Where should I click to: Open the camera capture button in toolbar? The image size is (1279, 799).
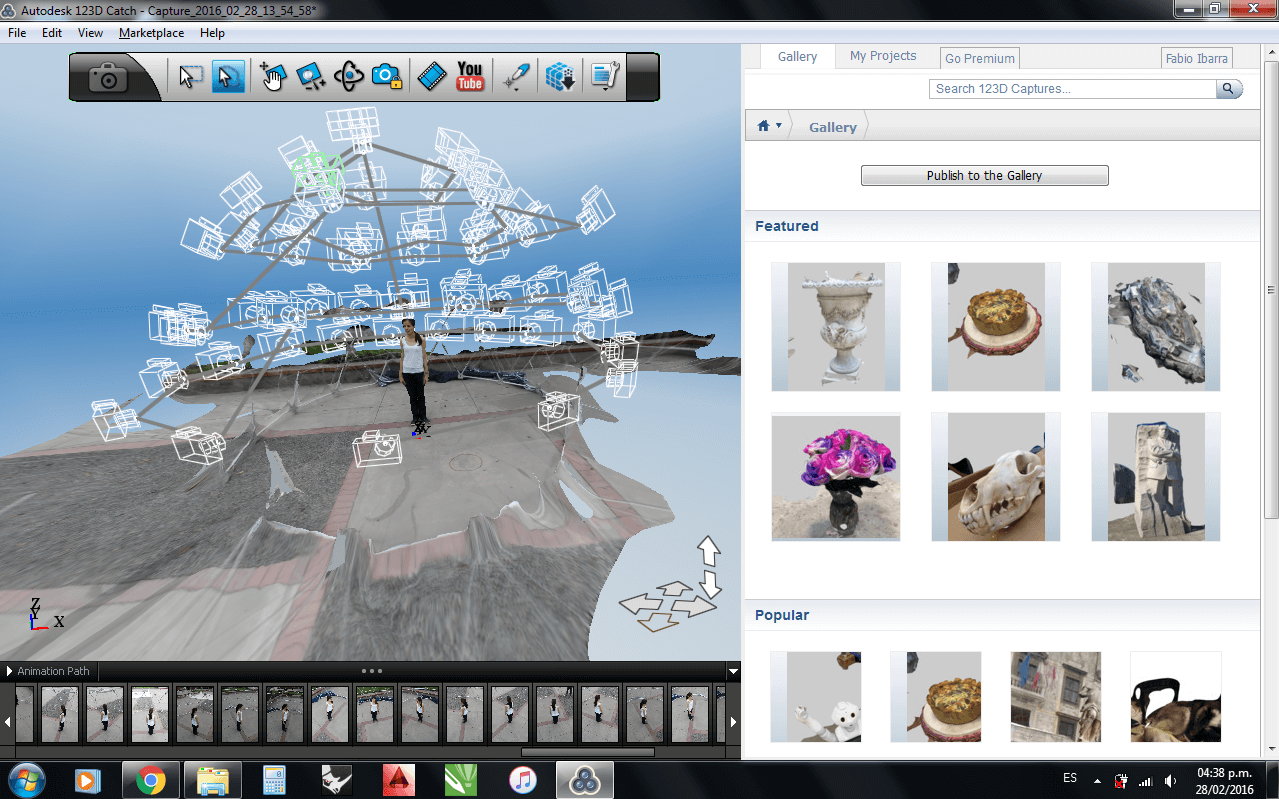coord(109,77)
